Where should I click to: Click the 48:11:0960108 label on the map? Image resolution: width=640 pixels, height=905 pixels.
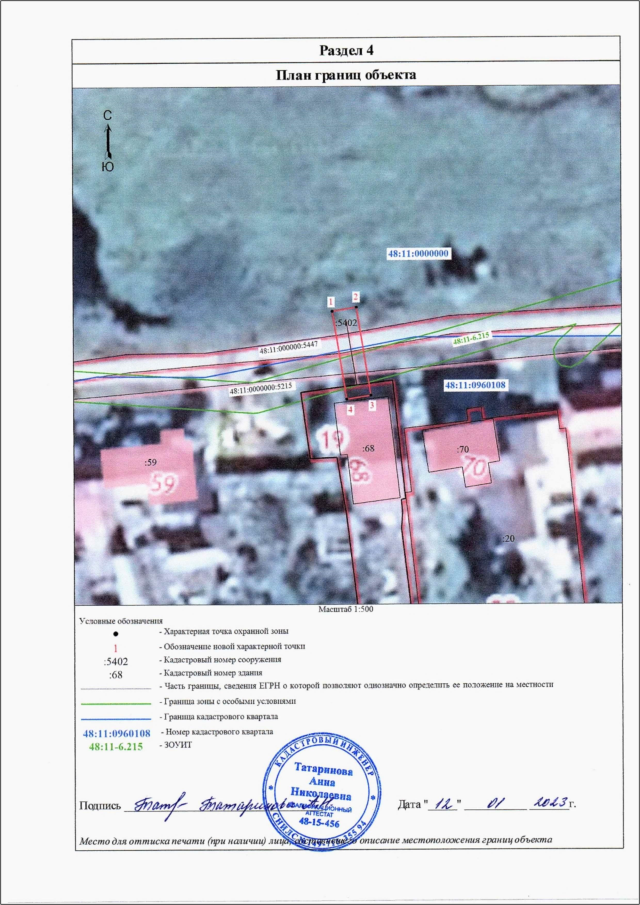pyautogui.click(x=476, y=383)
